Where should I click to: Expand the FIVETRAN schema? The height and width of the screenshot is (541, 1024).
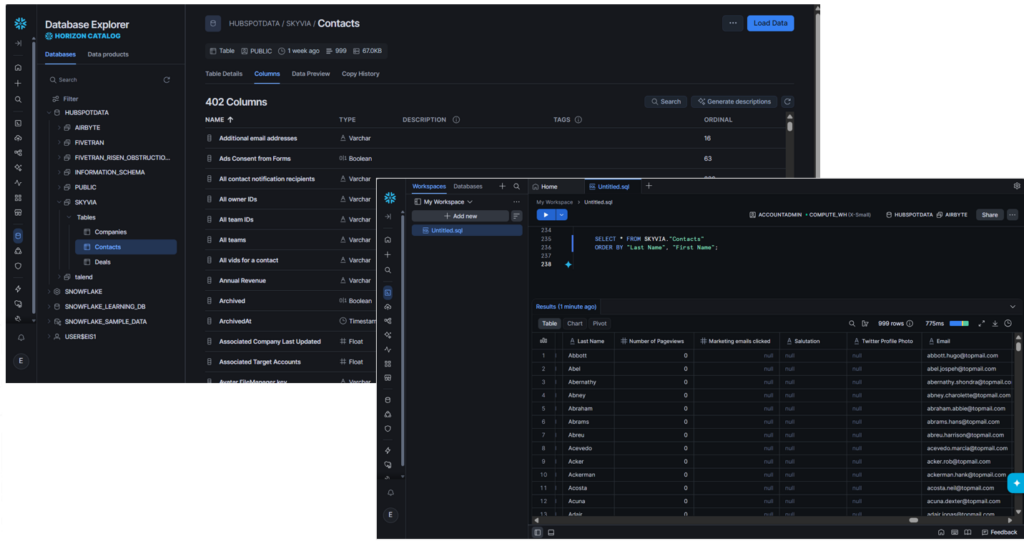(x=59, y=142)
